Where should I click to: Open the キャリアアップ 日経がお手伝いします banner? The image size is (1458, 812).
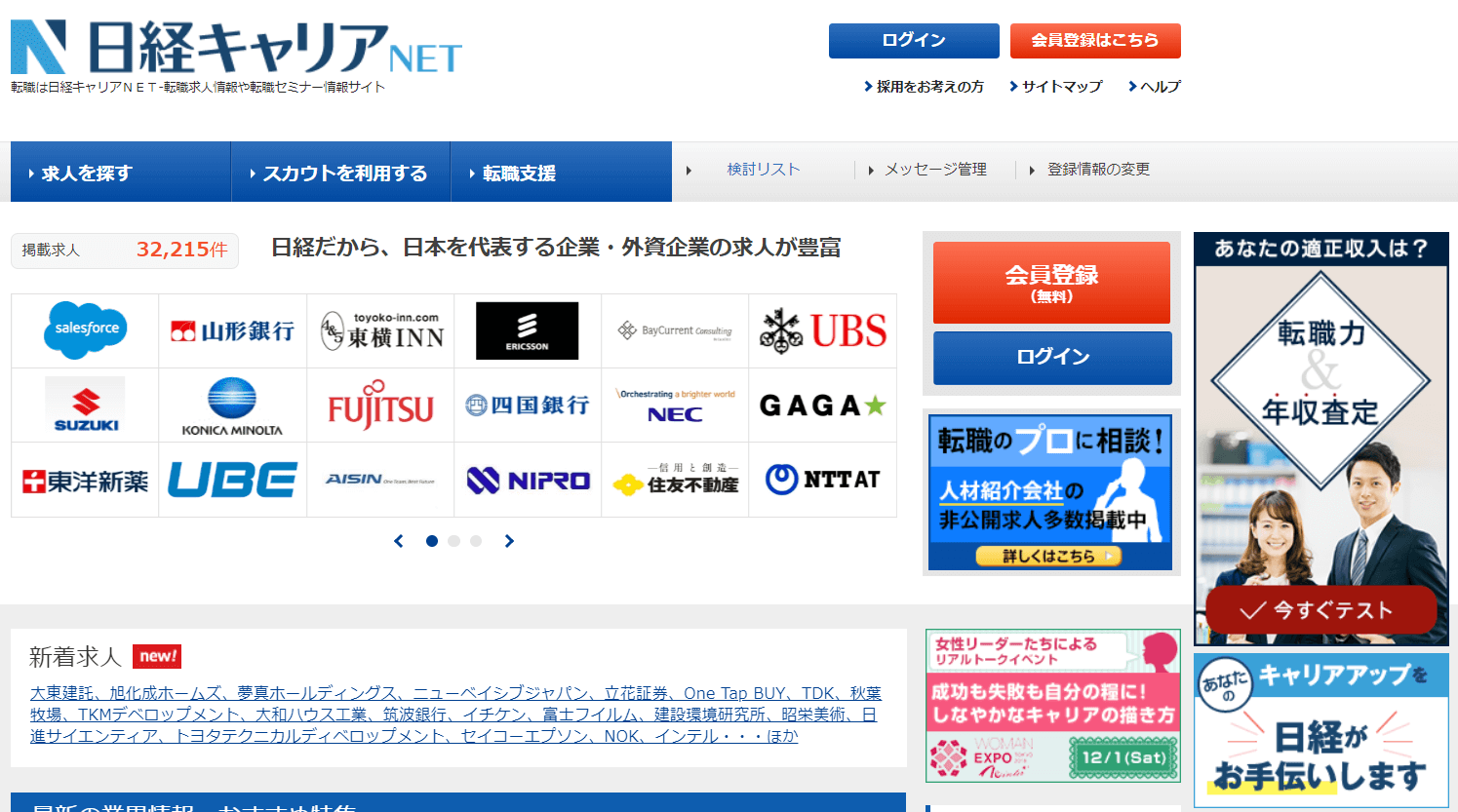point(1320,730)
